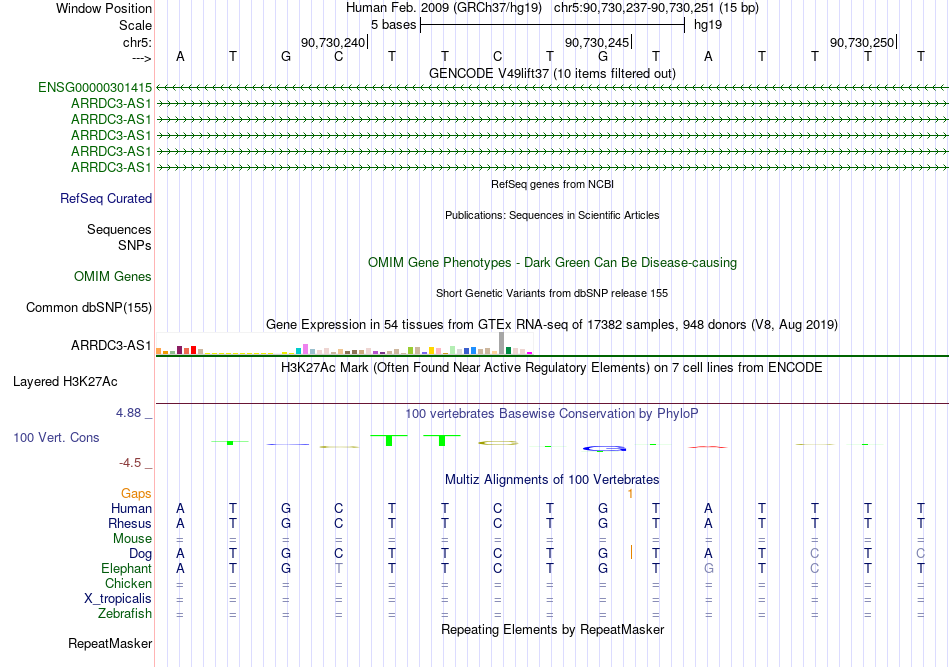Image resolution: width=950 pixels, height=667 pixels.
Task: Select the Human alignment row label
Action: click(131, 509)
